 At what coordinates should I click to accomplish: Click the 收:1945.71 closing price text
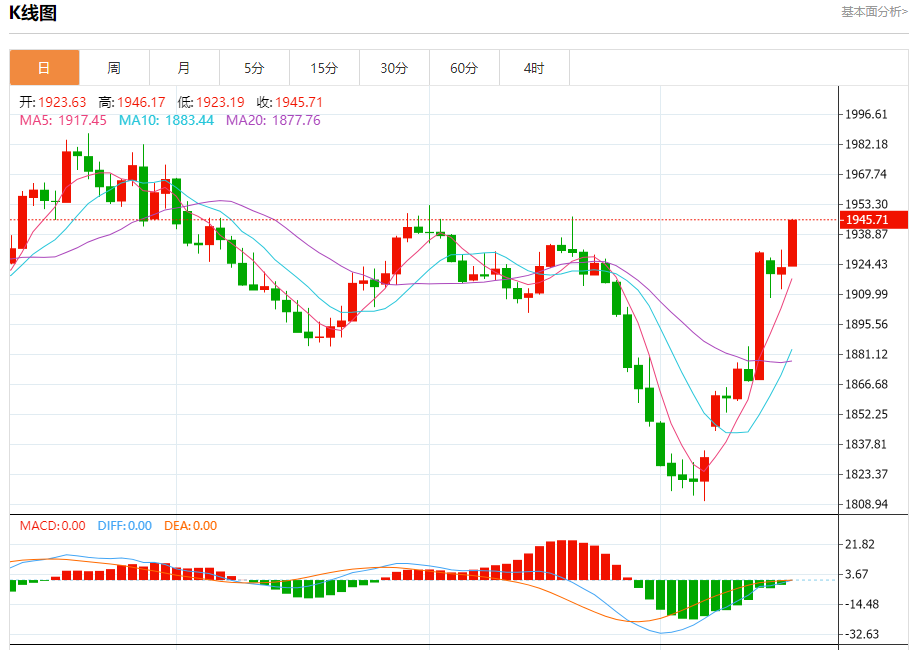coord(290,103)
